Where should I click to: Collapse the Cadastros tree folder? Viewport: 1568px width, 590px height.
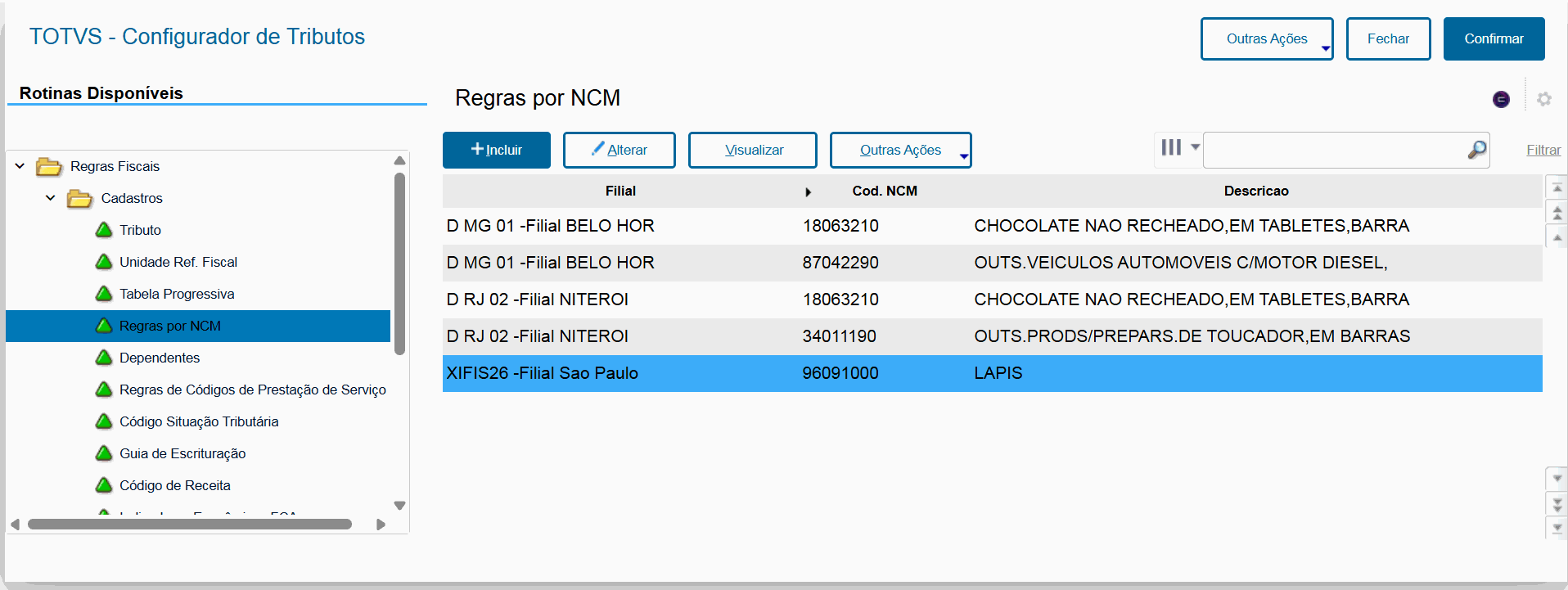point(51,198)
